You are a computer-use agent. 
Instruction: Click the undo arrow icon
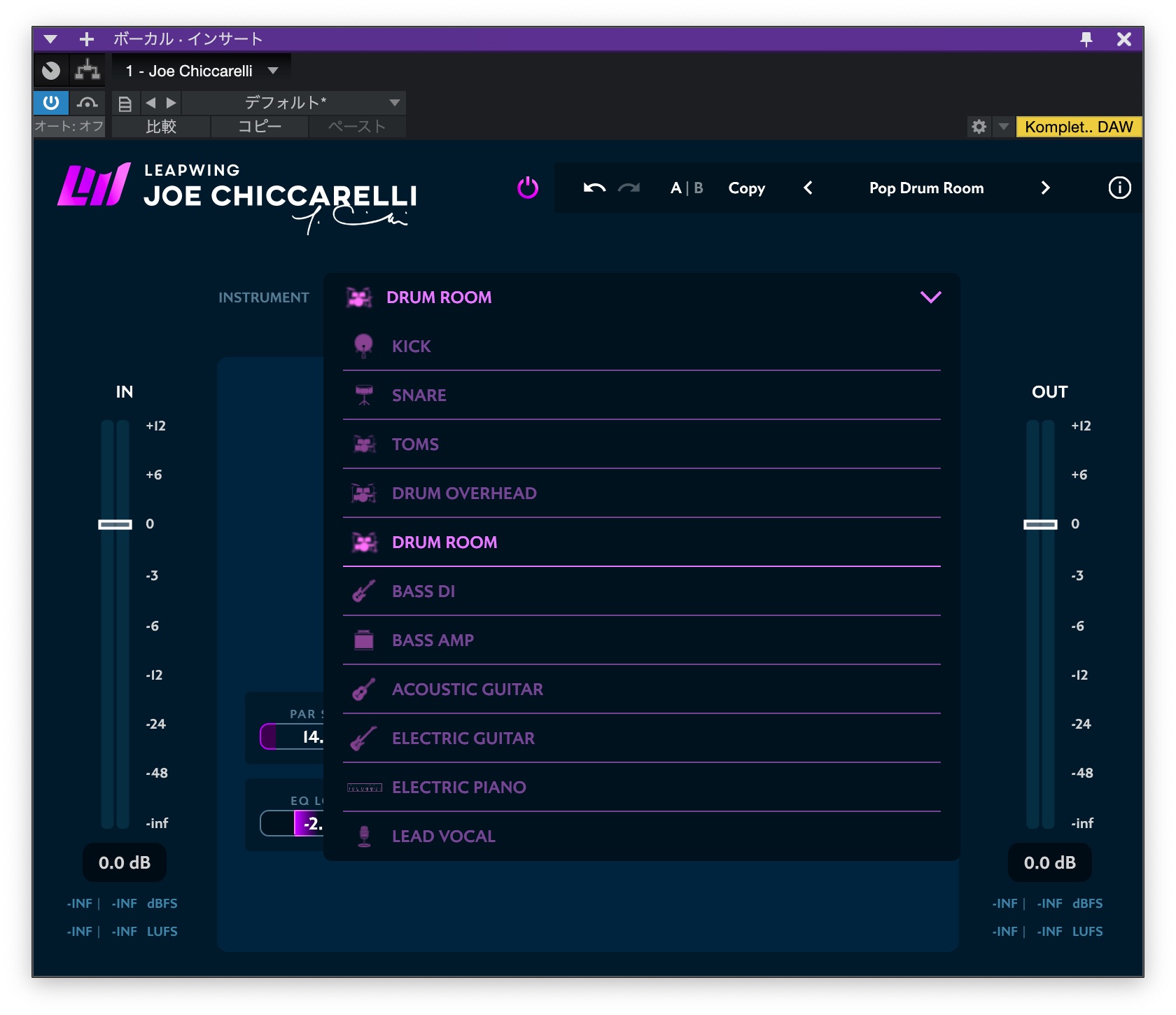pos(594,188)
